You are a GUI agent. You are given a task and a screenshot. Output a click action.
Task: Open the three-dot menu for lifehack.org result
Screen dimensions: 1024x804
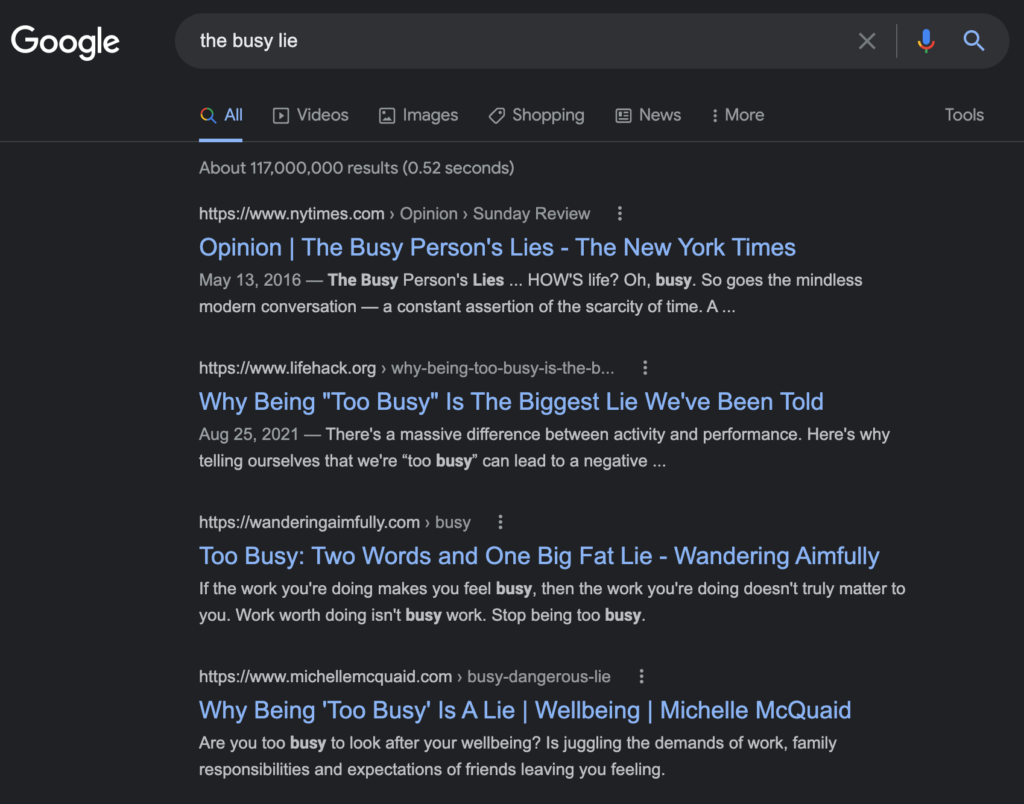click(645, 368)
